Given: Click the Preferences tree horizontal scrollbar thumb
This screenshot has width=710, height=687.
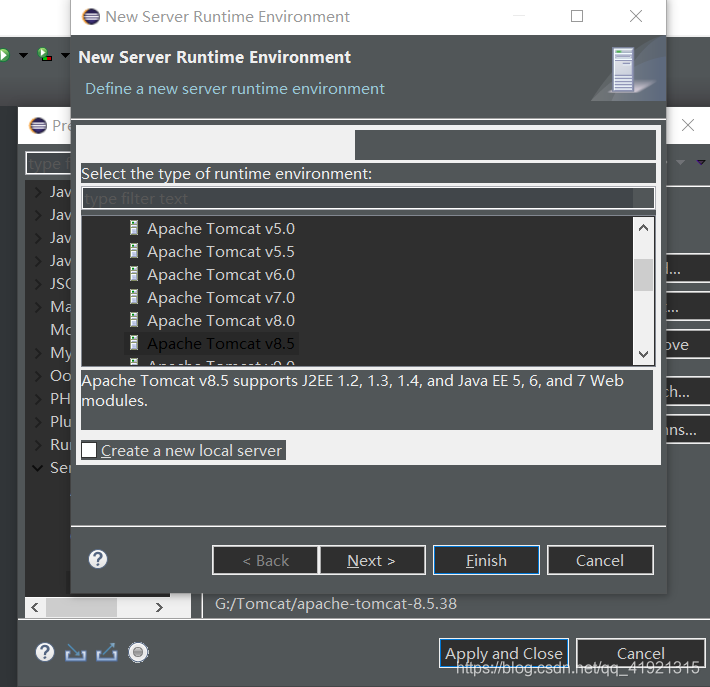Looking at the screenshot, I should coord(82,607).
